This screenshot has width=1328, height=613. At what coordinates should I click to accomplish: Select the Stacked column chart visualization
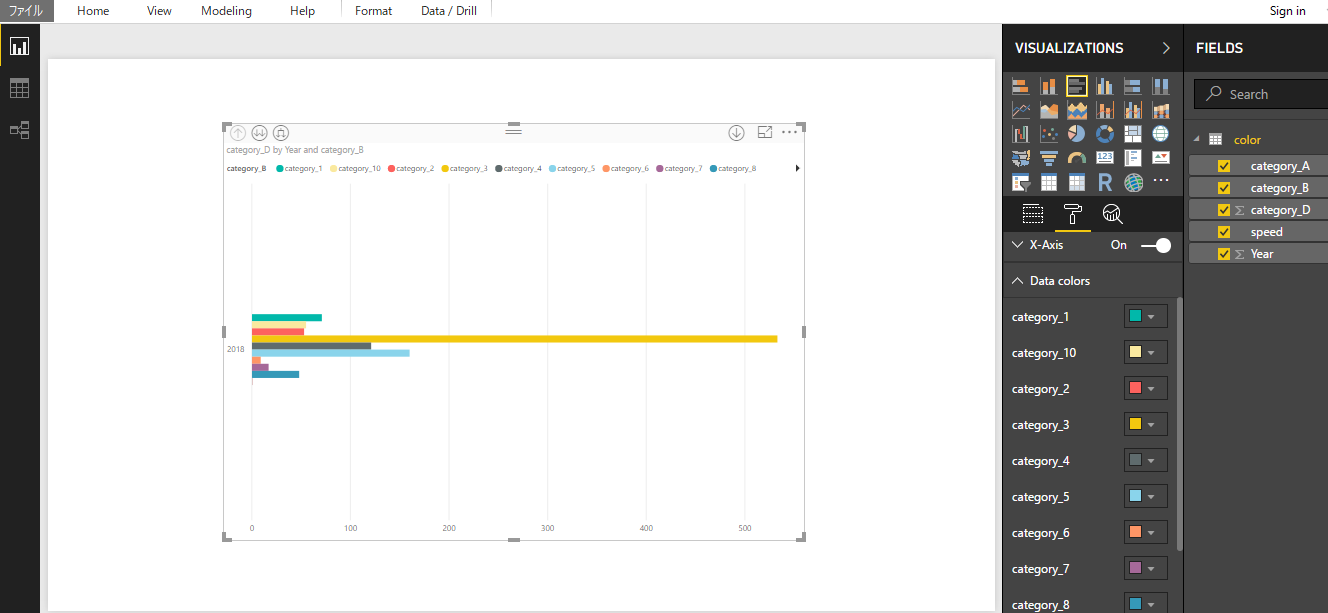1049,86
